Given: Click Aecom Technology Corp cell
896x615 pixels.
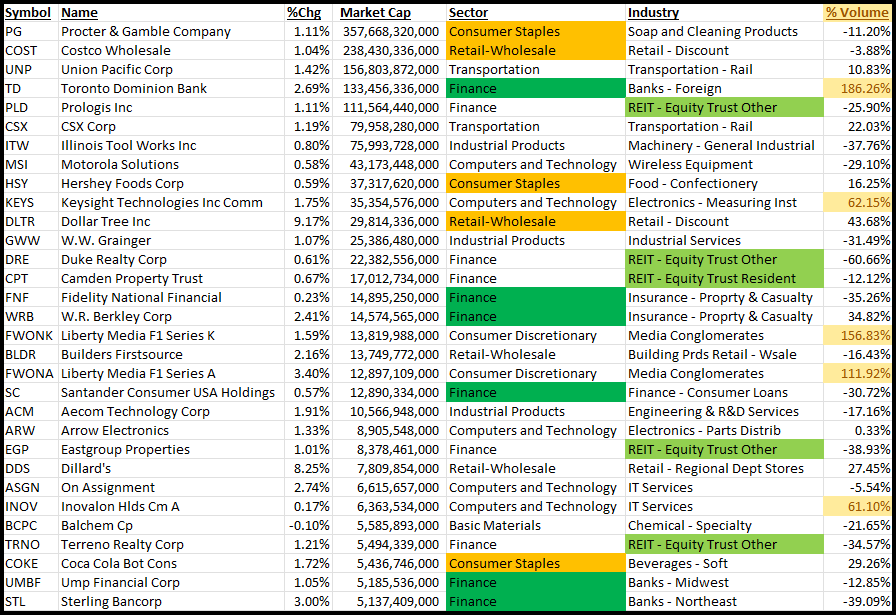Looking at the screenshot, I should pos(171,412).
